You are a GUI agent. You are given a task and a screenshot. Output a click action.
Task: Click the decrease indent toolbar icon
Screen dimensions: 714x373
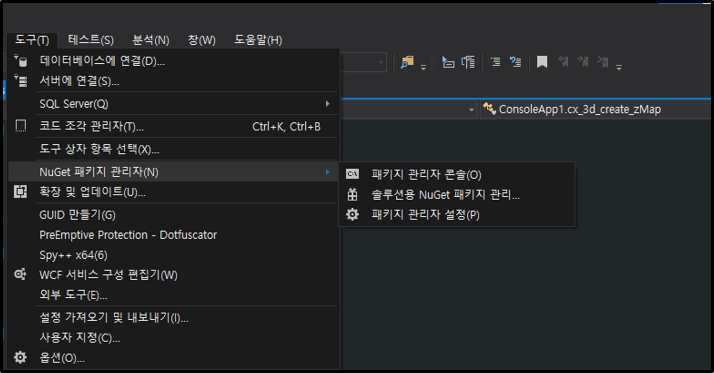click(448, 62)
